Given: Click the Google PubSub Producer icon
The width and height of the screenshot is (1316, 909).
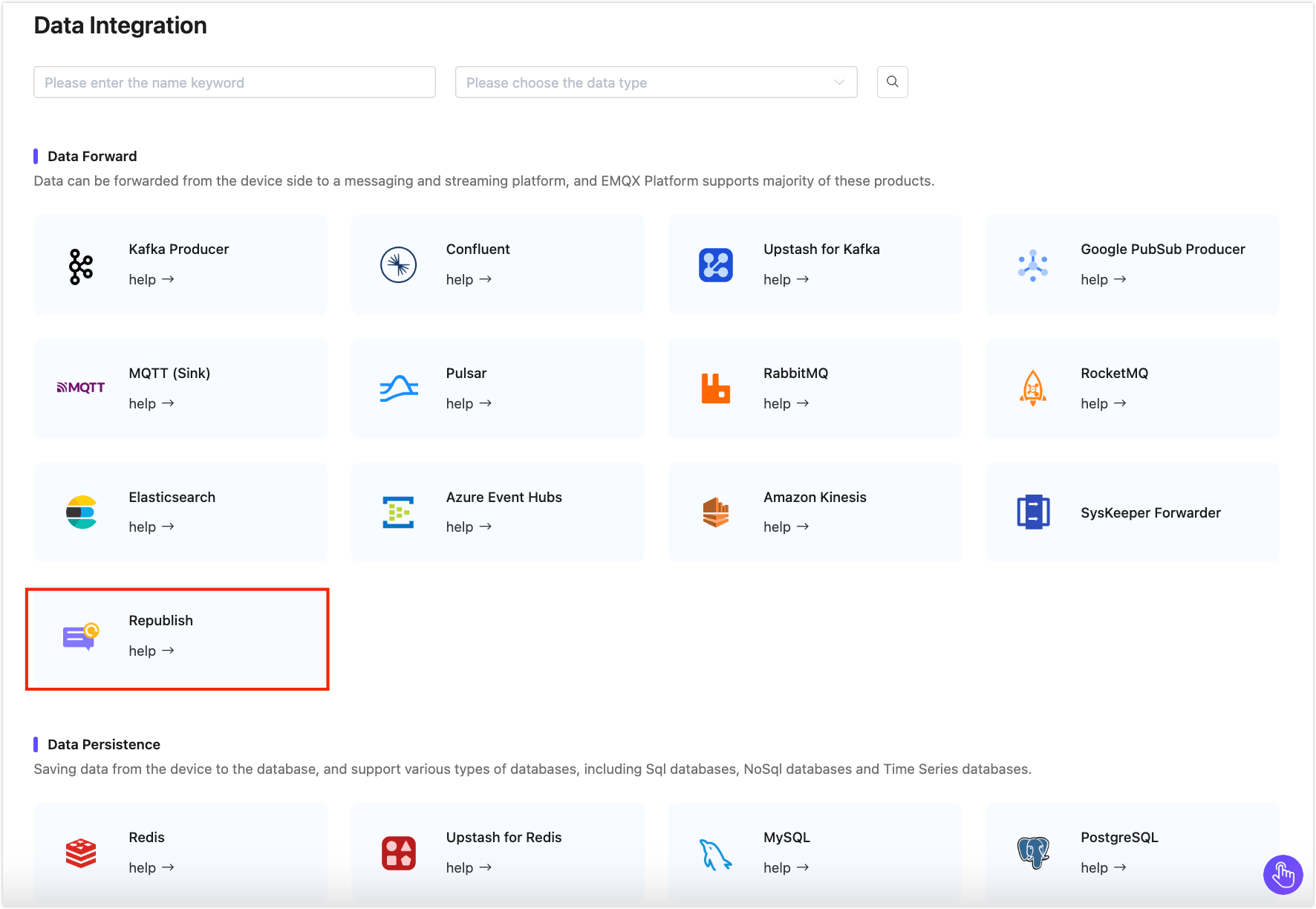Looking at the screenshot, I should click(x=1032, y=265).
